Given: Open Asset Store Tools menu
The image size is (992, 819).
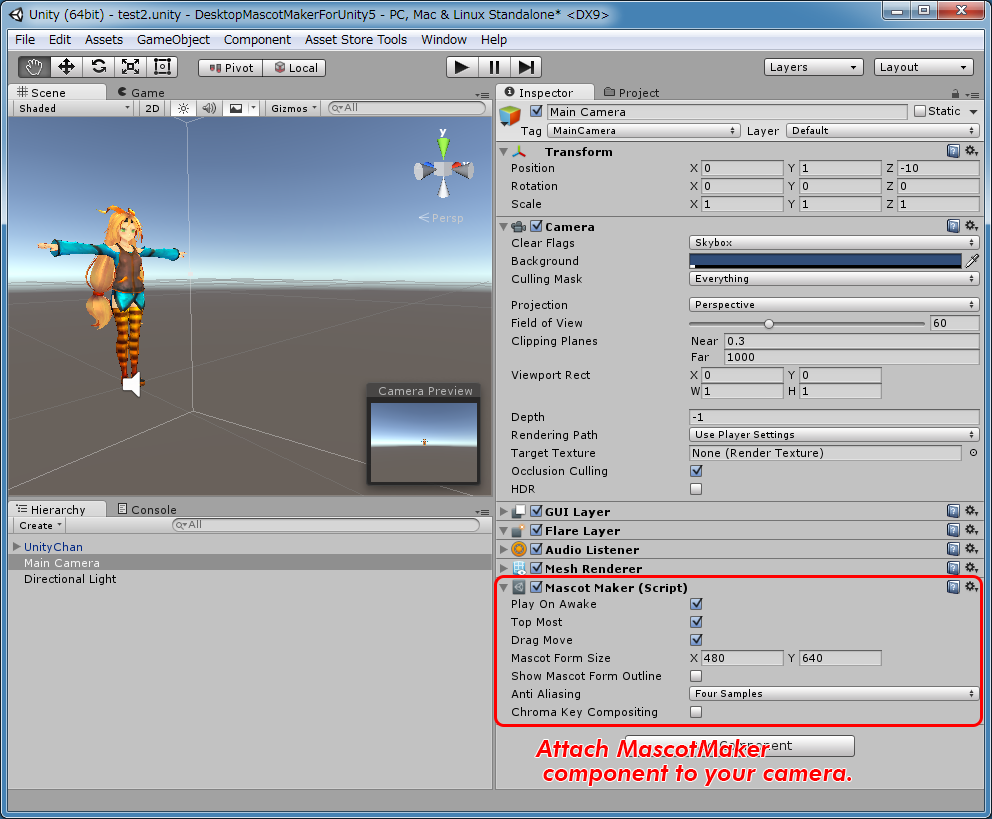Looking at the screenshot, I should pyautogui.click(x=356, y=40).
